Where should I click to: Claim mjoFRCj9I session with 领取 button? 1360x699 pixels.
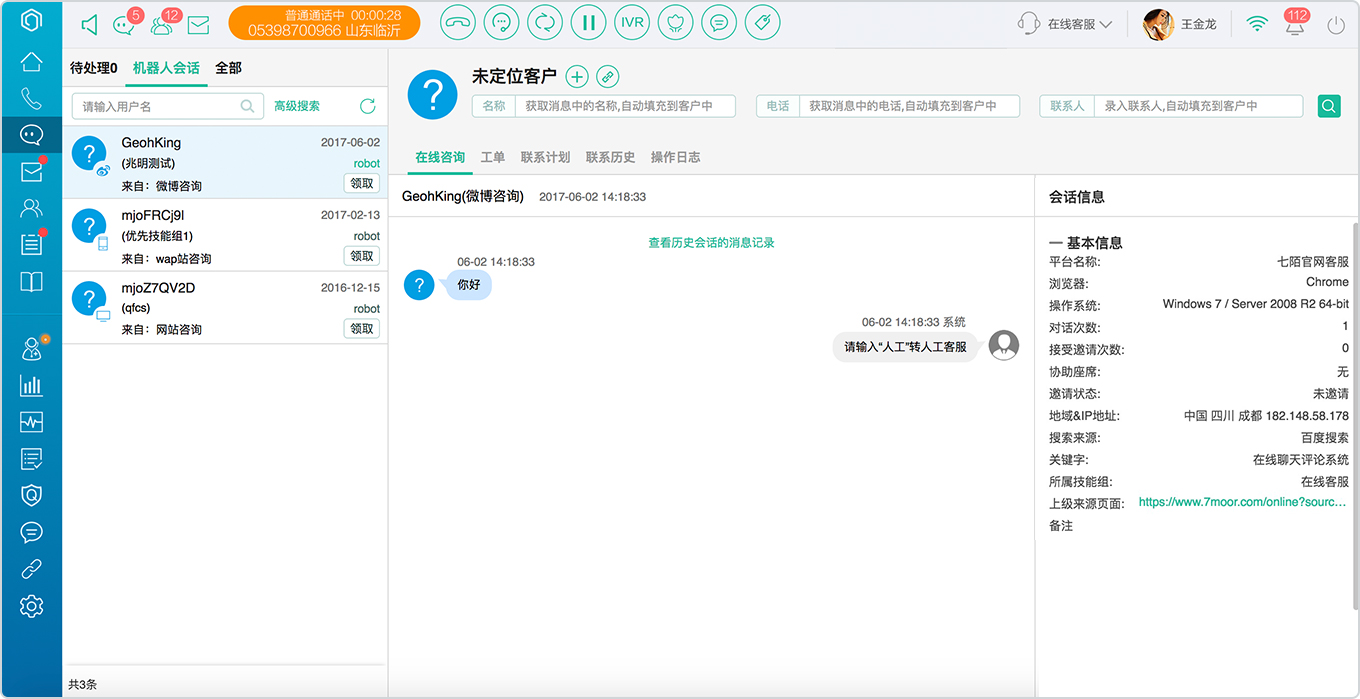pyautogui.click(x=361, y=256)
